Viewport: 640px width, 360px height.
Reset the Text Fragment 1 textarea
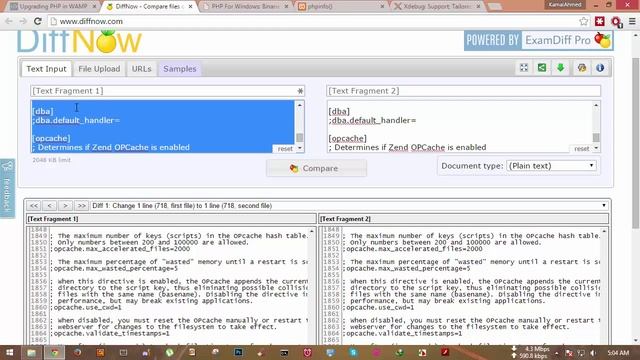coord(285,149)
